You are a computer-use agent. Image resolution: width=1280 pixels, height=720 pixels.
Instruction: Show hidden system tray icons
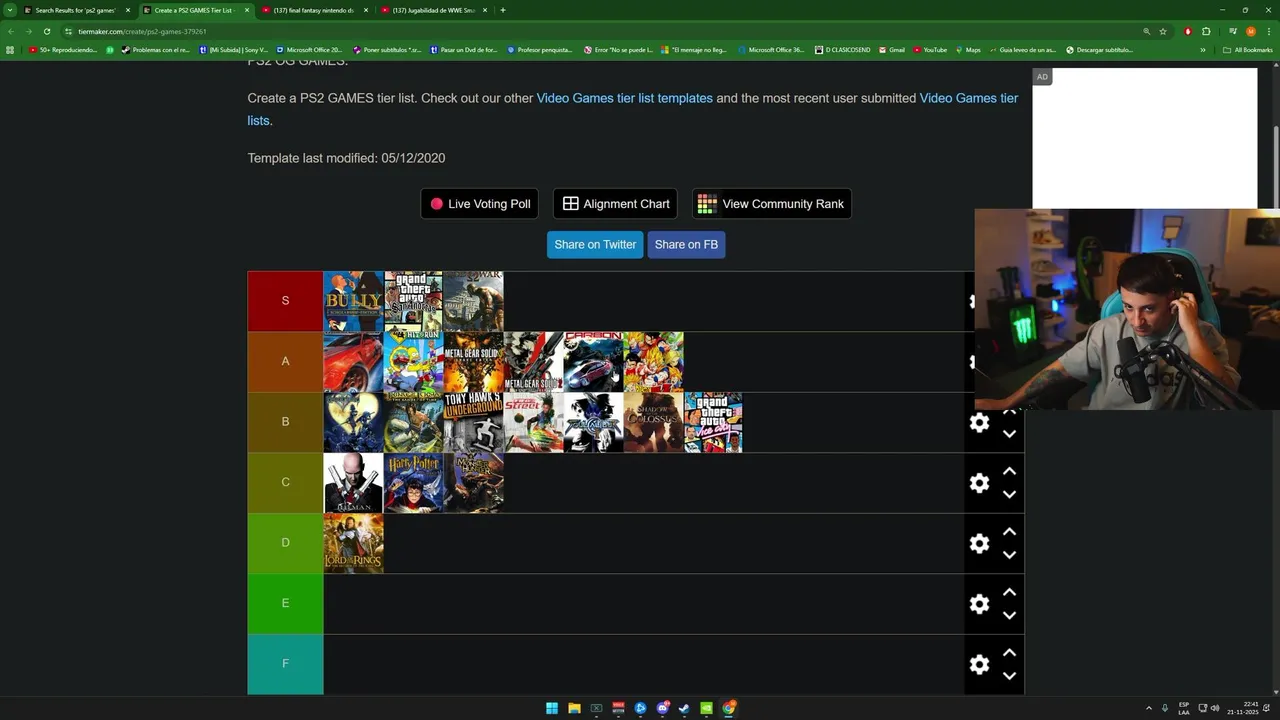pyautogui.click(x=1148, y=708)
